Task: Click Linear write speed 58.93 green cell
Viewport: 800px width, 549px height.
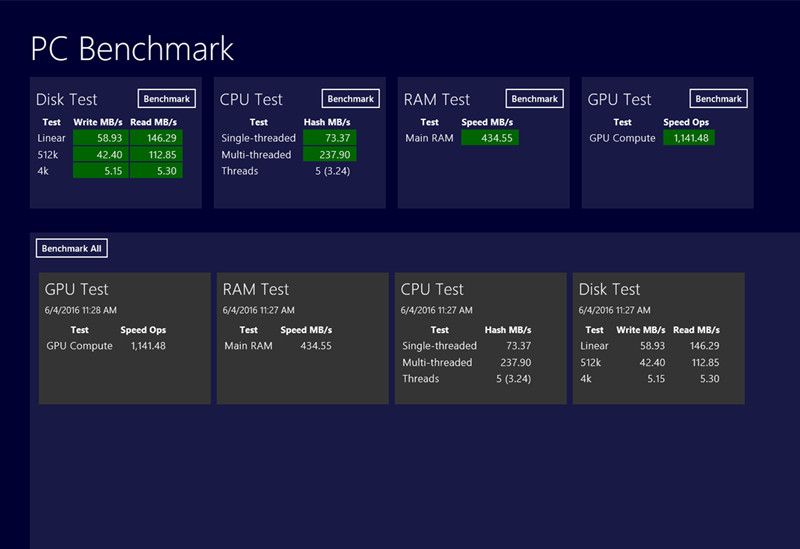Action: [x=97, y=138]
